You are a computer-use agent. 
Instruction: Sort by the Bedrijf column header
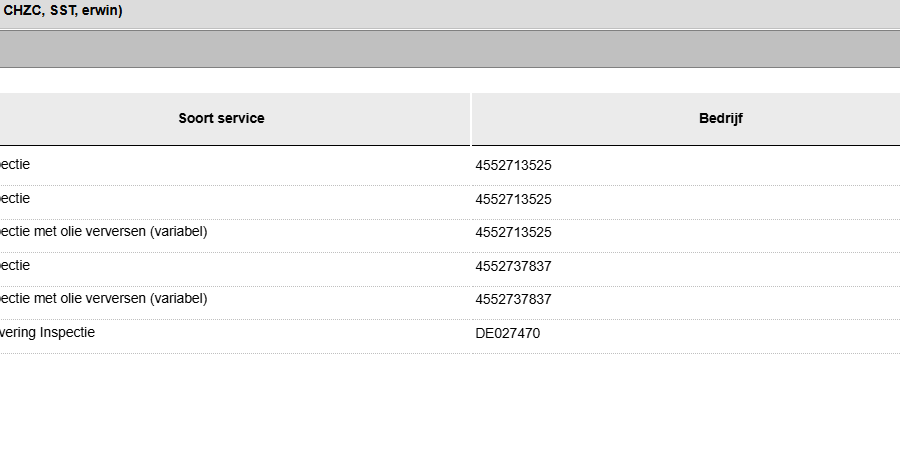720,118
